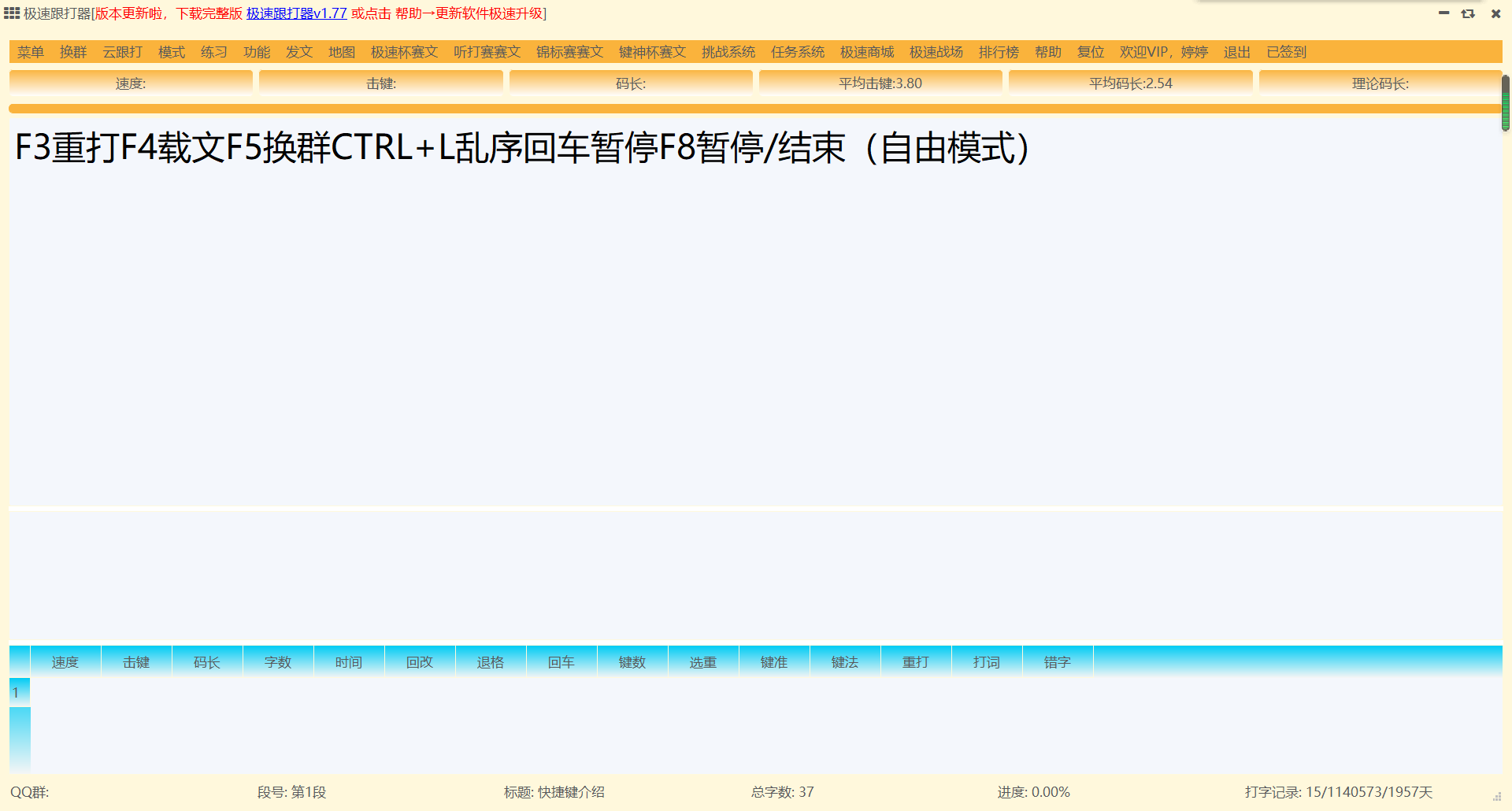Click the 打词 column header
The image size is (1512, 811).
(x=987, y=662)
